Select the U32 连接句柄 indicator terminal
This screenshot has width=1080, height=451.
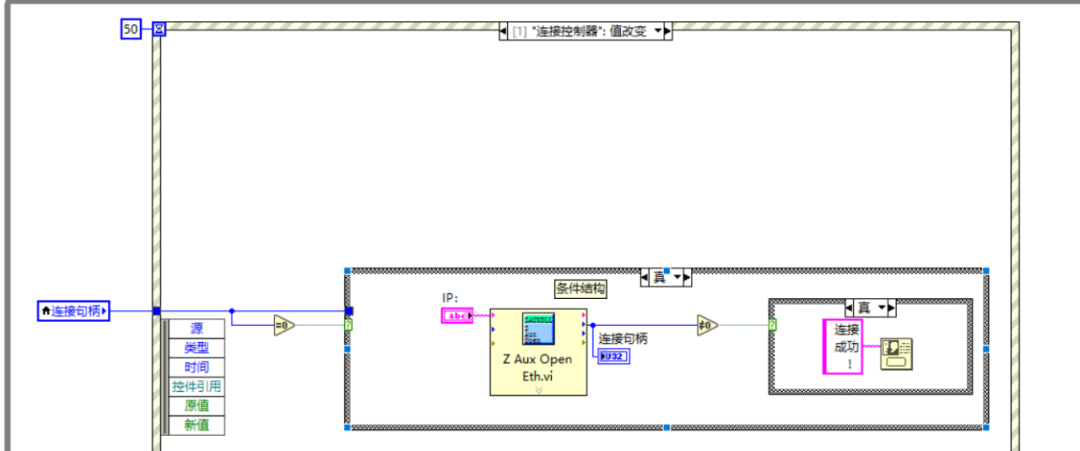614,357
